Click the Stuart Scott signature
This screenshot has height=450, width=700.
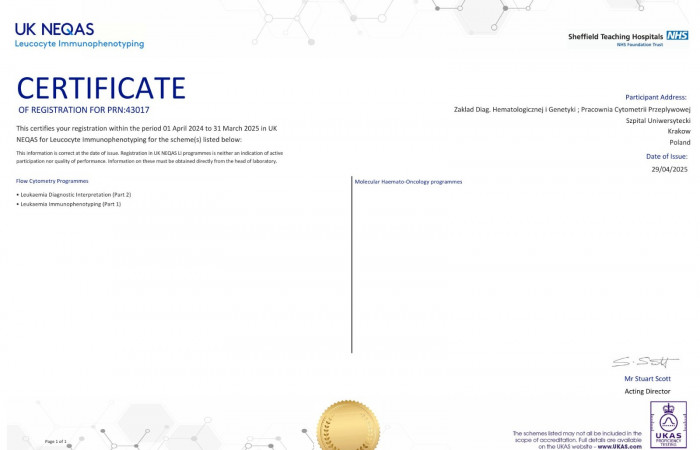tap(645, 362)
